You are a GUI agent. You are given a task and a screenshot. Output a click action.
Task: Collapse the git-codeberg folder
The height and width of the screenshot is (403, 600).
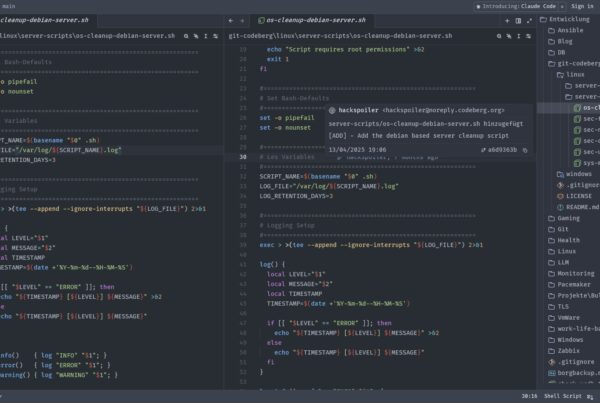578,64
